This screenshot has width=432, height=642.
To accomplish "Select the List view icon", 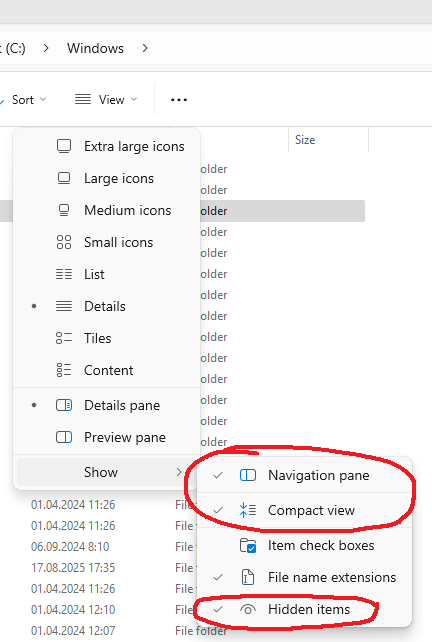I will (64, 274).
